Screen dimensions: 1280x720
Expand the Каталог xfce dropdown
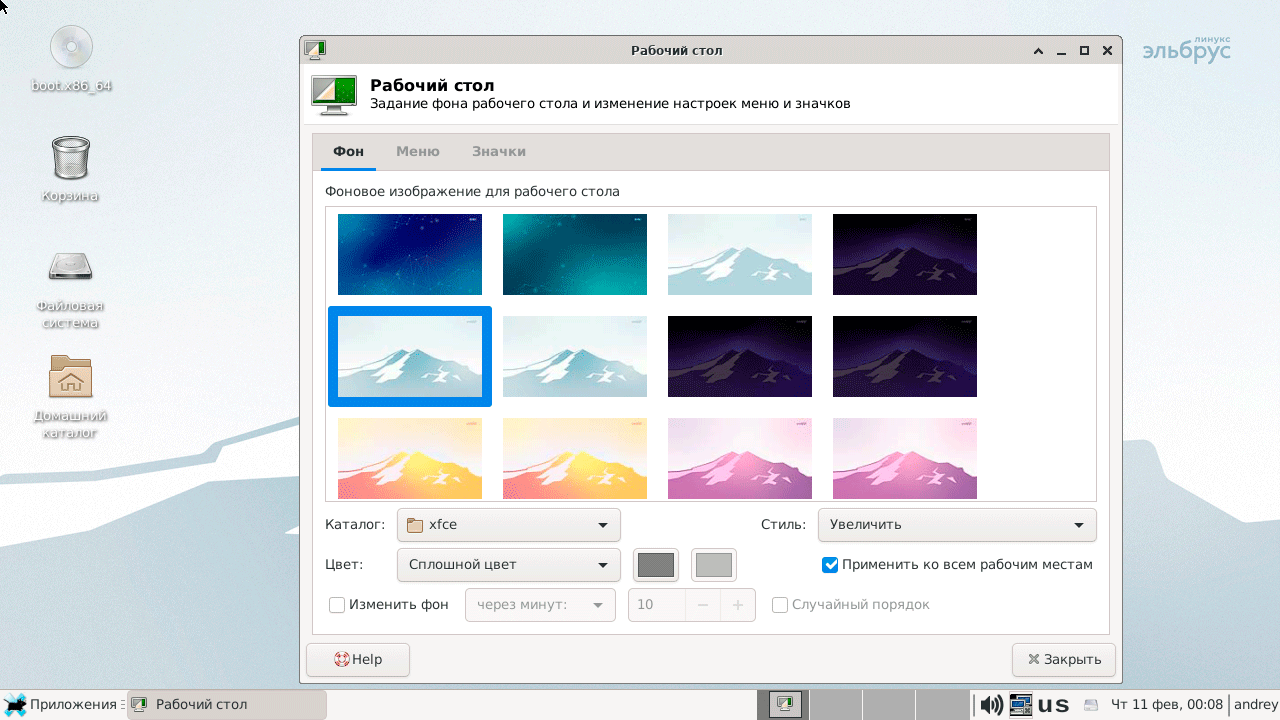pyautogui.click(x=508, y=525)
